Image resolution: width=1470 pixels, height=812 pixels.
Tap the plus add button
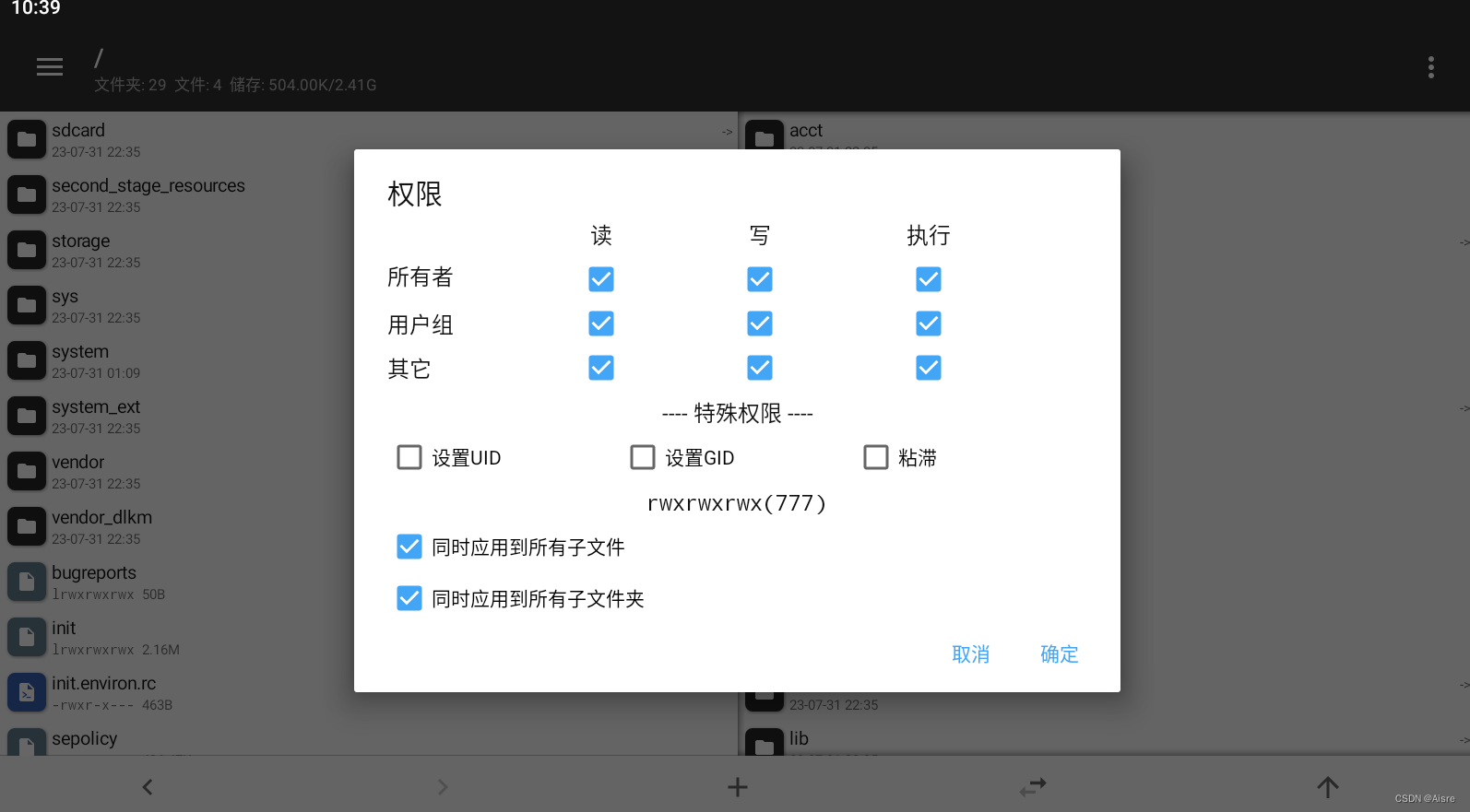[x=737, y=786]
